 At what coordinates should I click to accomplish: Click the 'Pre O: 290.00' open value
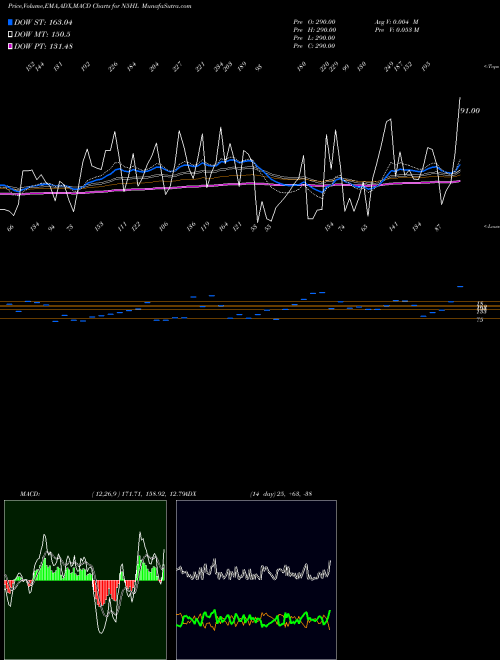[314, 22]
